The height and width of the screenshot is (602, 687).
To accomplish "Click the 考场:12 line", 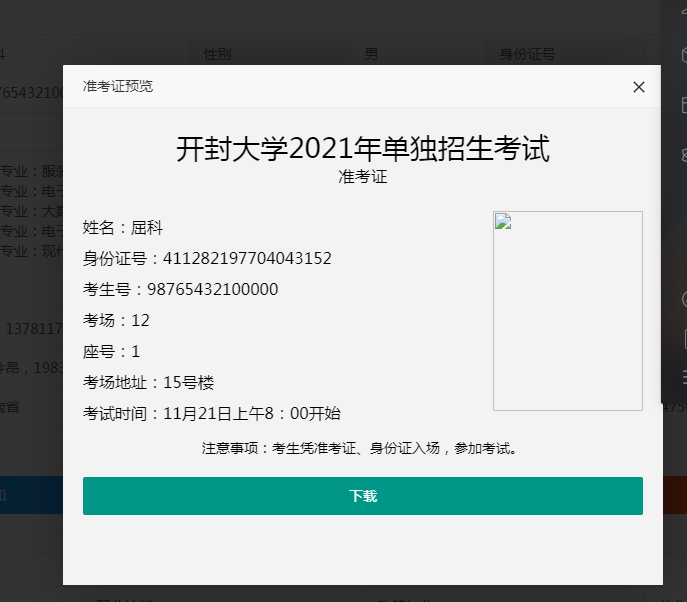I will click(116, 321).
